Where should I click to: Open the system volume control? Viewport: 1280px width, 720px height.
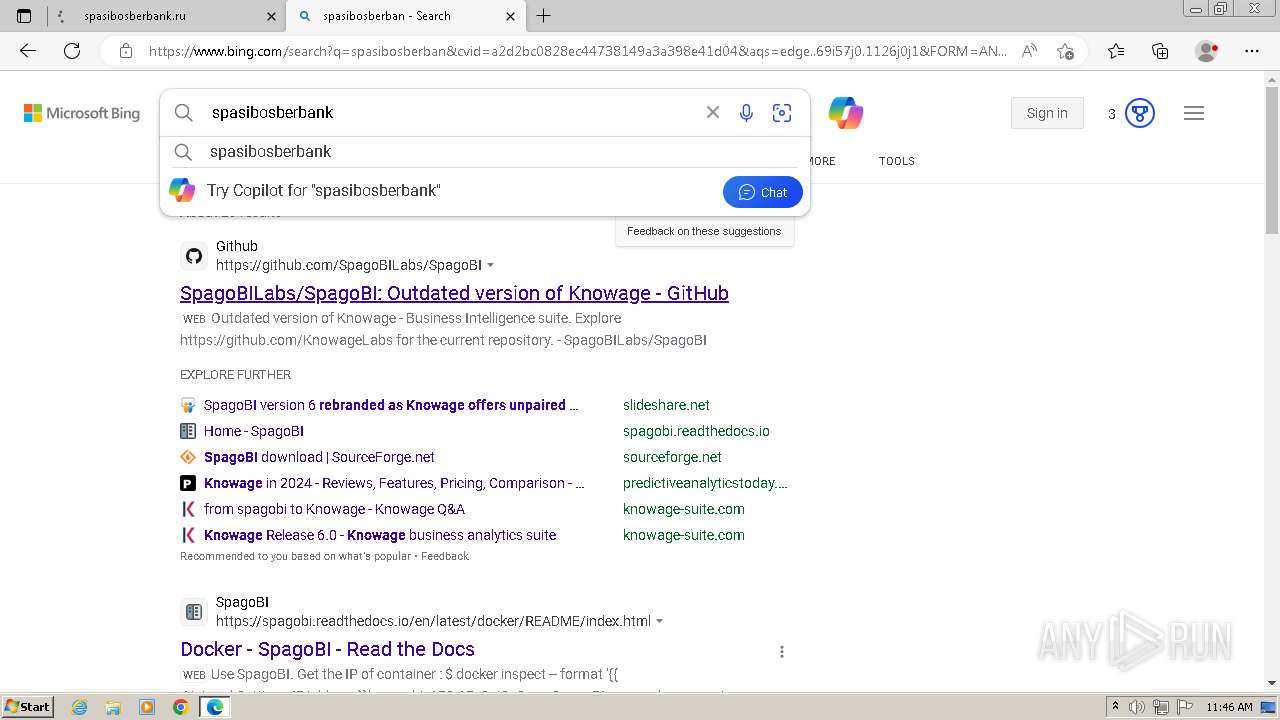(1137, 707)
